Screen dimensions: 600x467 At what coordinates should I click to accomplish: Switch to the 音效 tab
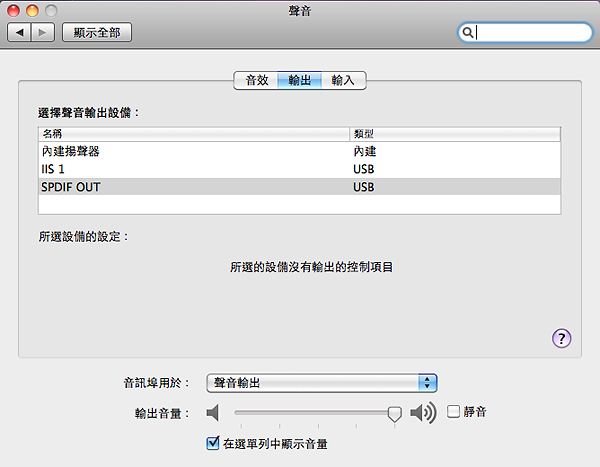pos(256,80)
